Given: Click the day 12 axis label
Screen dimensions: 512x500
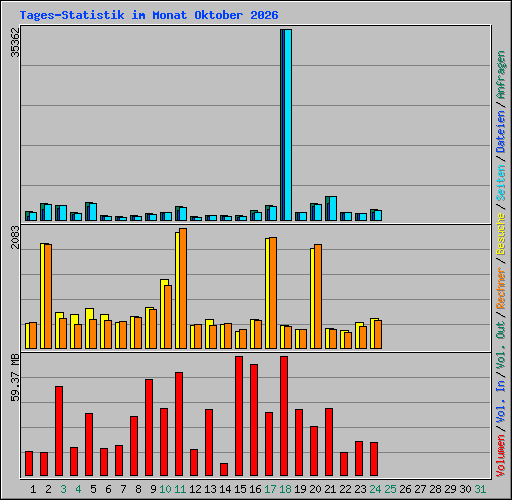Looking at the screenshot, I should [195, 489].
